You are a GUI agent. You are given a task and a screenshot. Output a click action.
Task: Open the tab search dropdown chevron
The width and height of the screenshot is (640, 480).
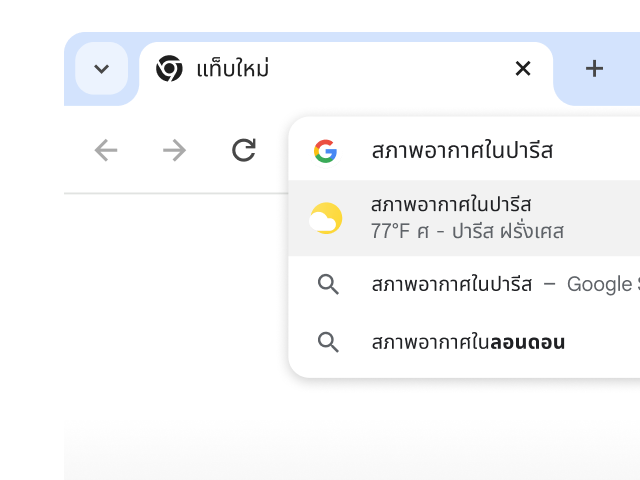[x=101, y=69]
